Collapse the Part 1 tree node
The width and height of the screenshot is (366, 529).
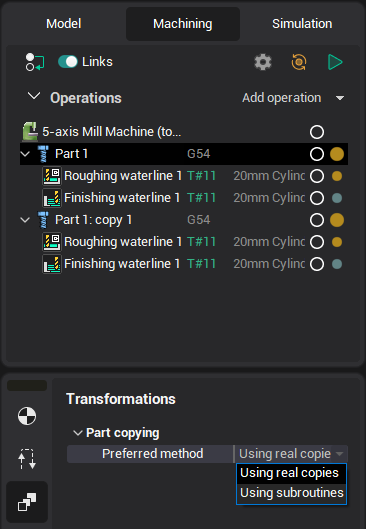point(25,154)
